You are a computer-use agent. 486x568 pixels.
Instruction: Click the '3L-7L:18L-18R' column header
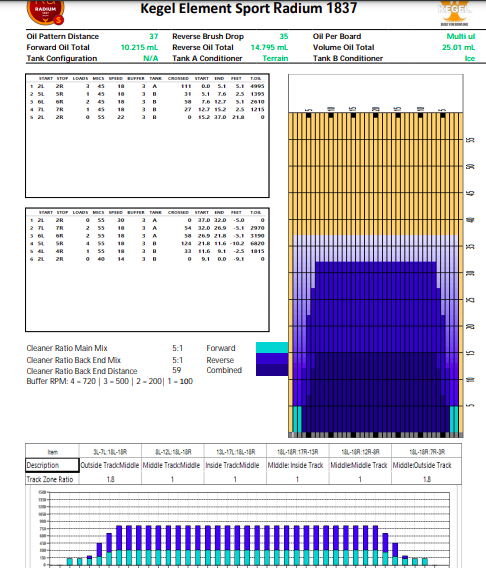(110, 452)
